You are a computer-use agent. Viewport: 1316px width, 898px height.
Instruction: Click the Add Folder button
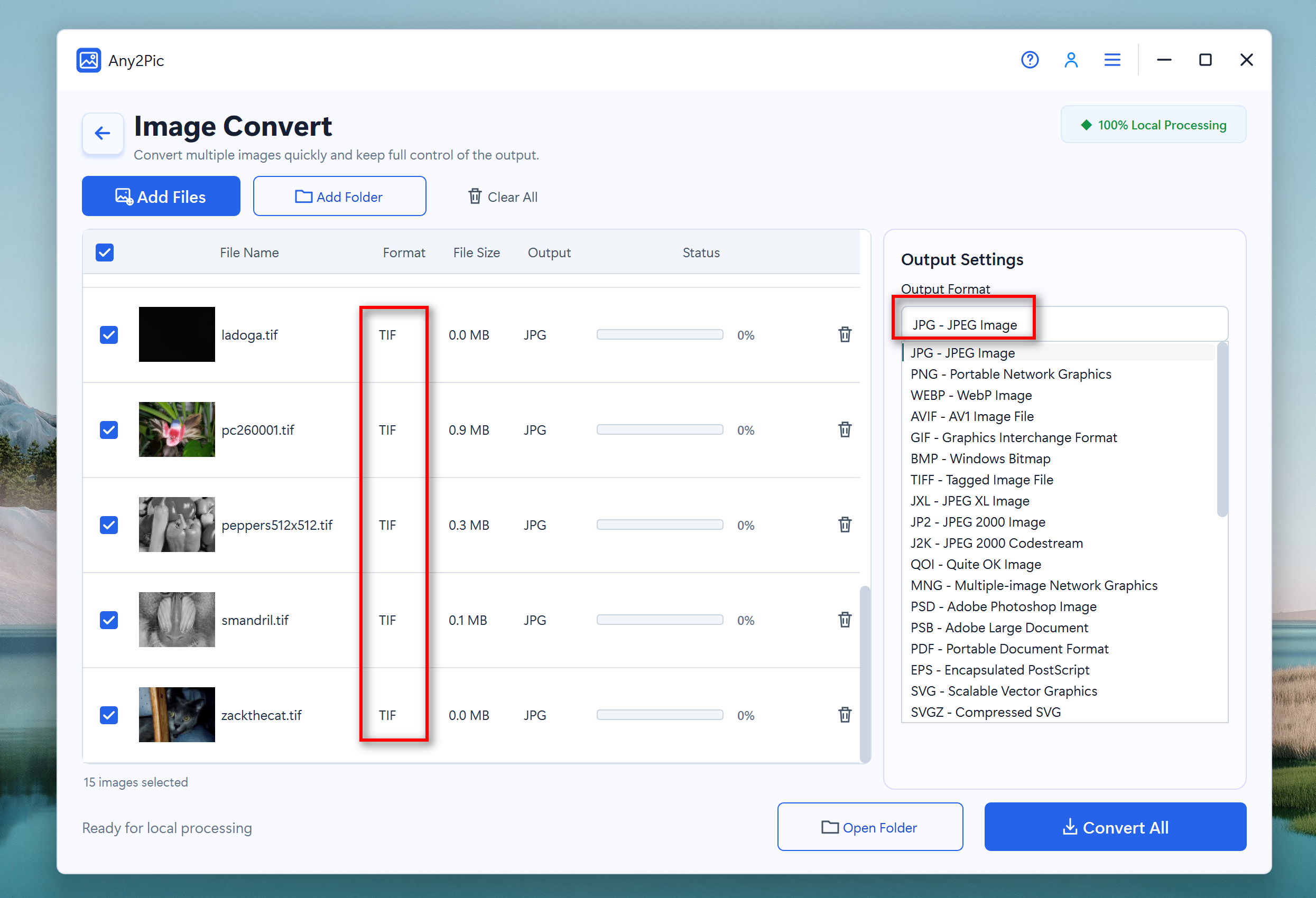point(339,196)
